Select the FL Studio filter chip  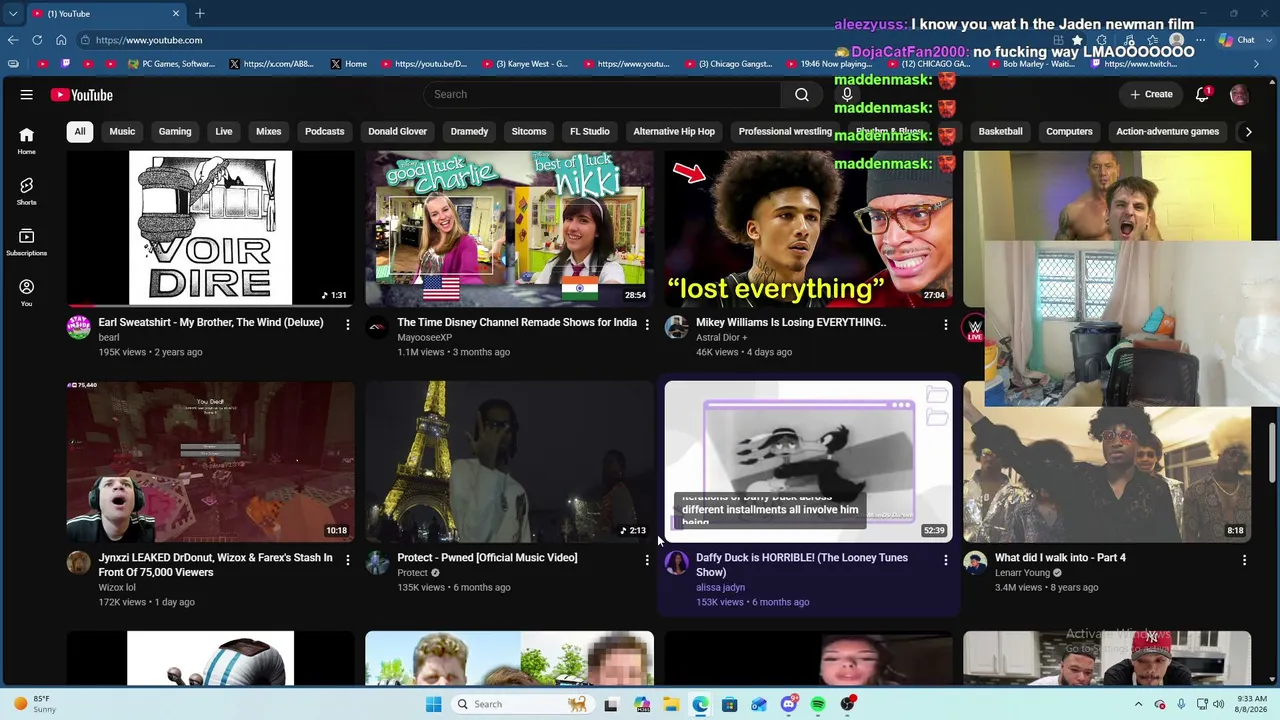coord(590,131)
